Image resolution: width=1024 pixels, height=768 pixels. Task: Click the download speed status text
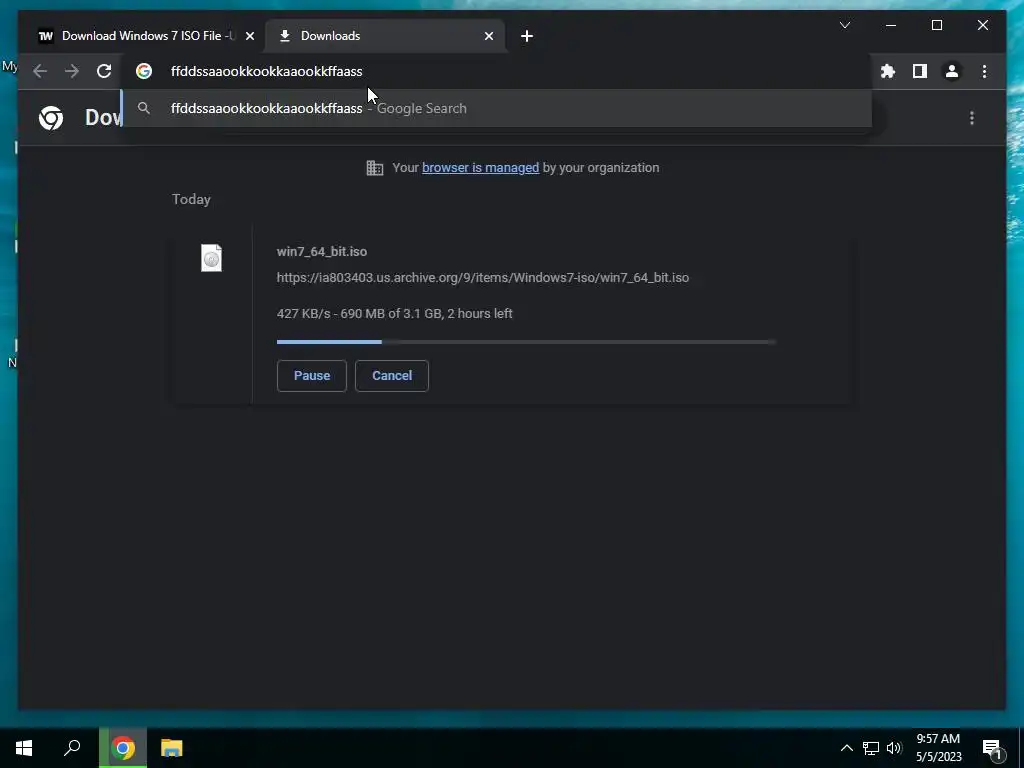[x=394, y=313]
